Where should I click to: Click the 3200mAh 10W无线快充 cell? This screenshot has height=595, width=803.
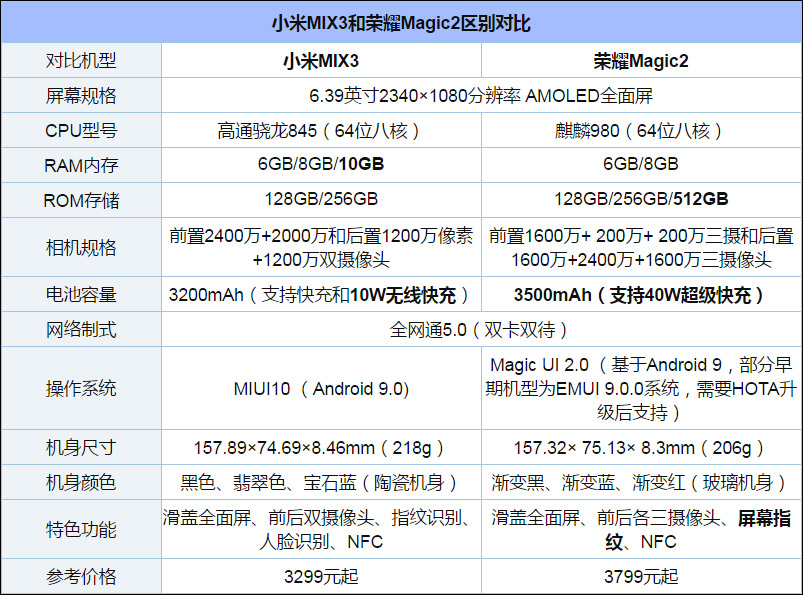(321, 295)
